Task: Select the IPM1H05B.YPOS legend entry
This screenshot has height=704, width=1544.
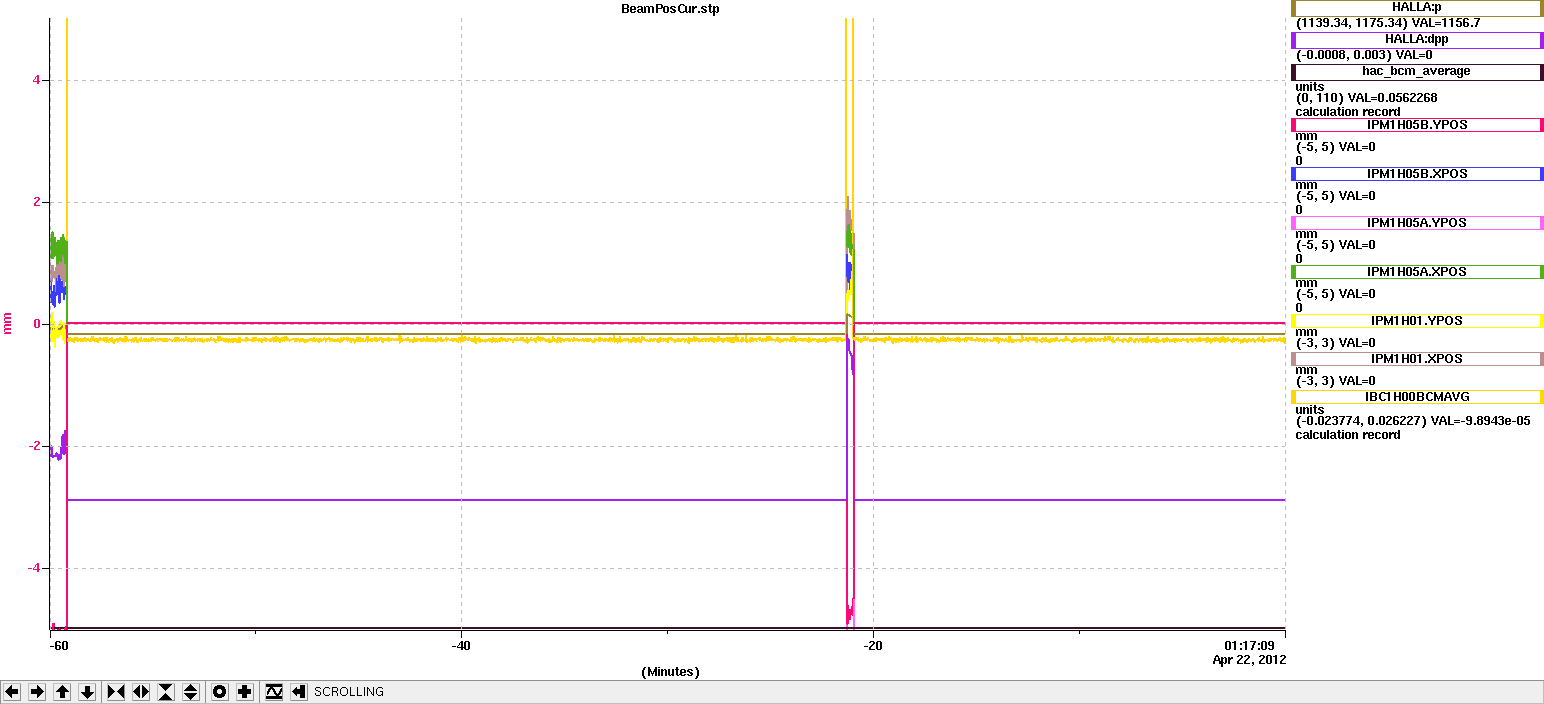Action: [1417, 125]
